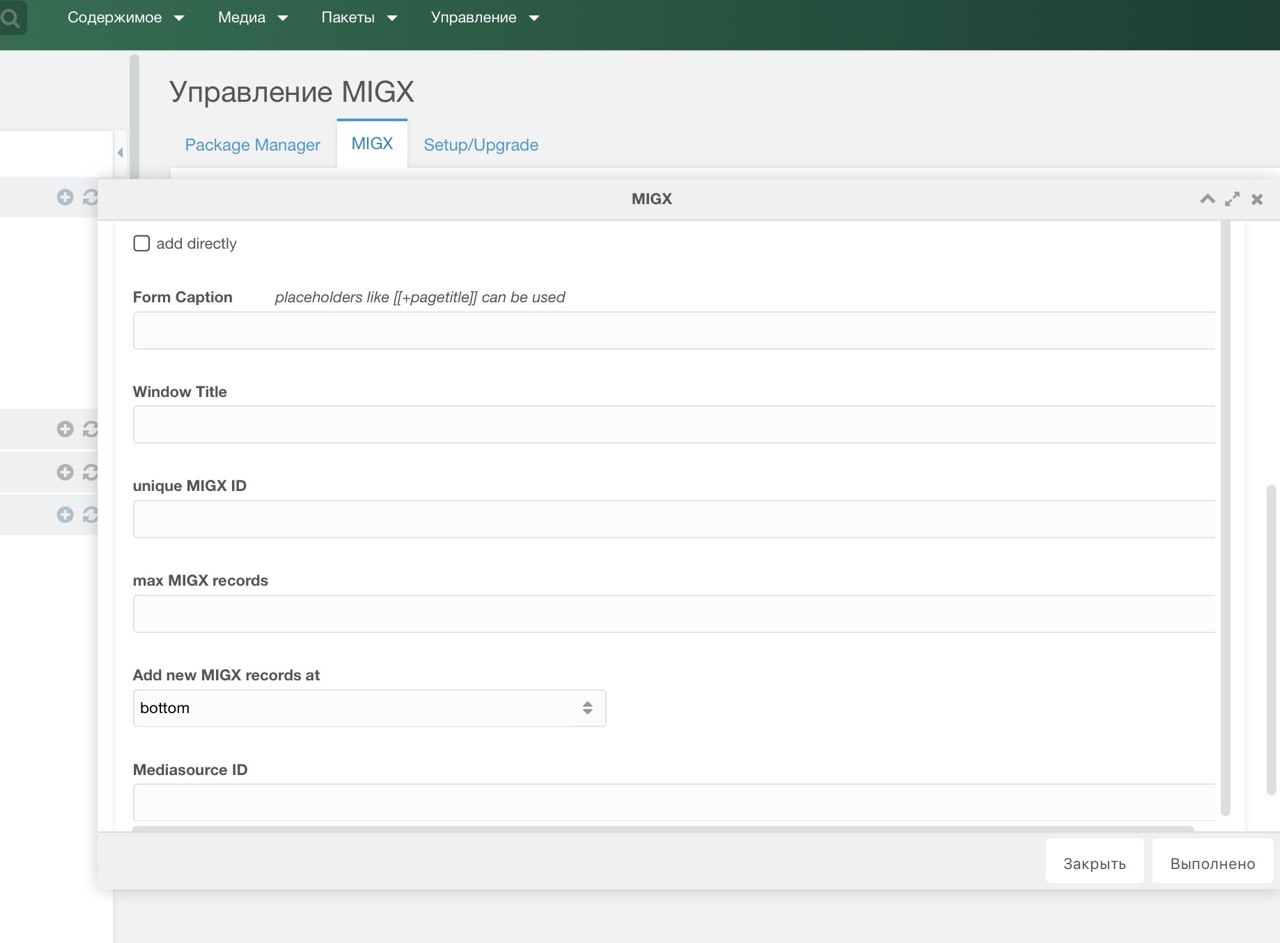Enable the add directly checkbox
Screen dimensions: 1280x943
coord(142,243)
